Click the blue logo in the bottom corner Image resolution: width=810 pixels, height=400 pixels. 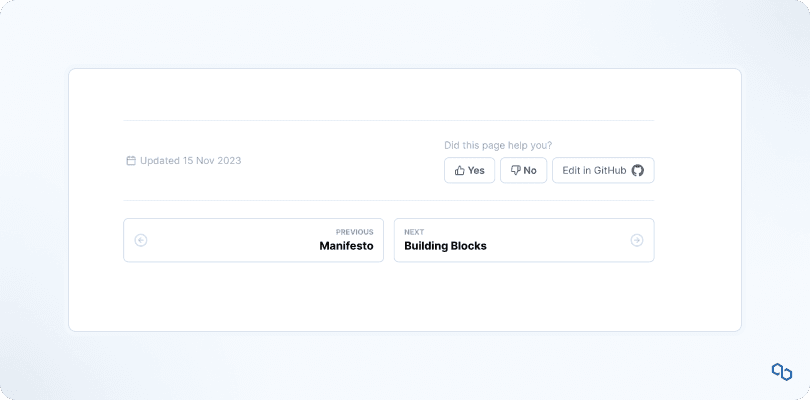[x=781, y=372]
